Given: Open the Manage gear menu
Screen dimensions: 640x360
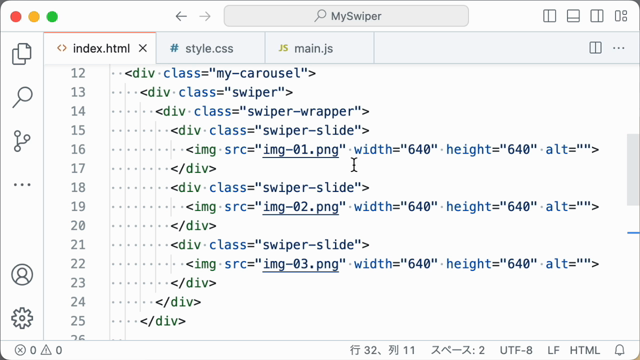Looking at the screenshot, I should 22,318.
